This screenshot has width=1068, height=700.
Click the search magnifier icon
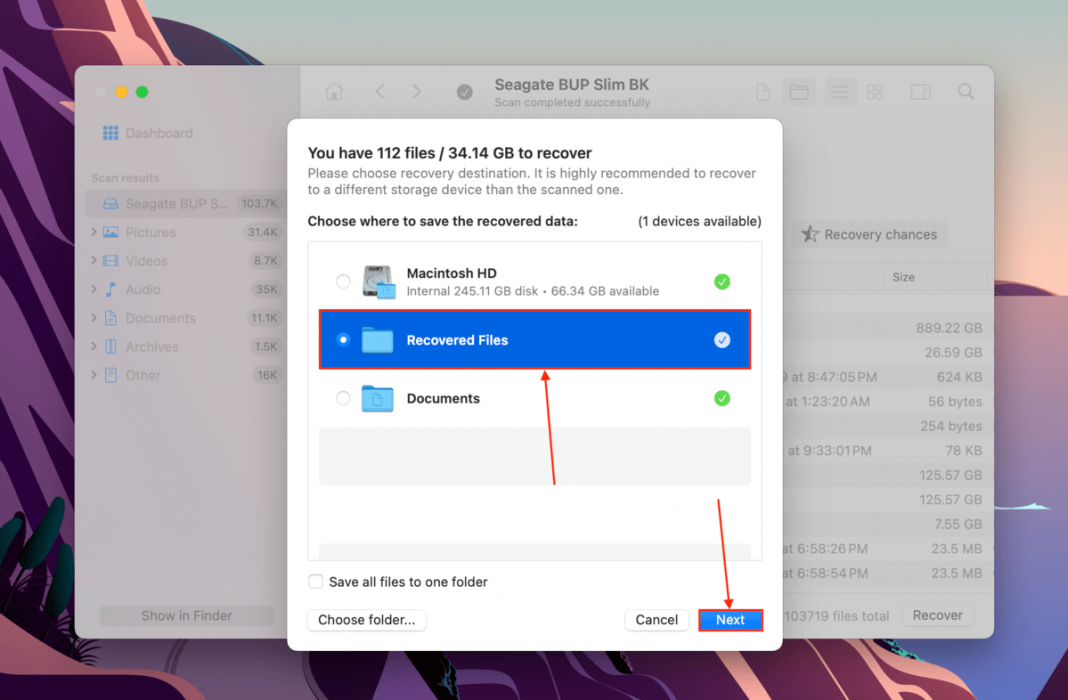coord(965,91)
